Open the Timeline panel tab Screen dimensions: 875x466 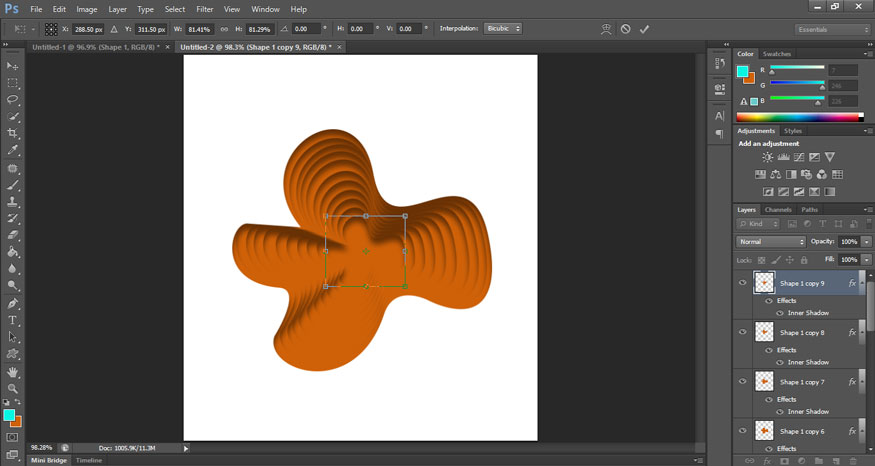pyautogui.click(x=89, y=460)
